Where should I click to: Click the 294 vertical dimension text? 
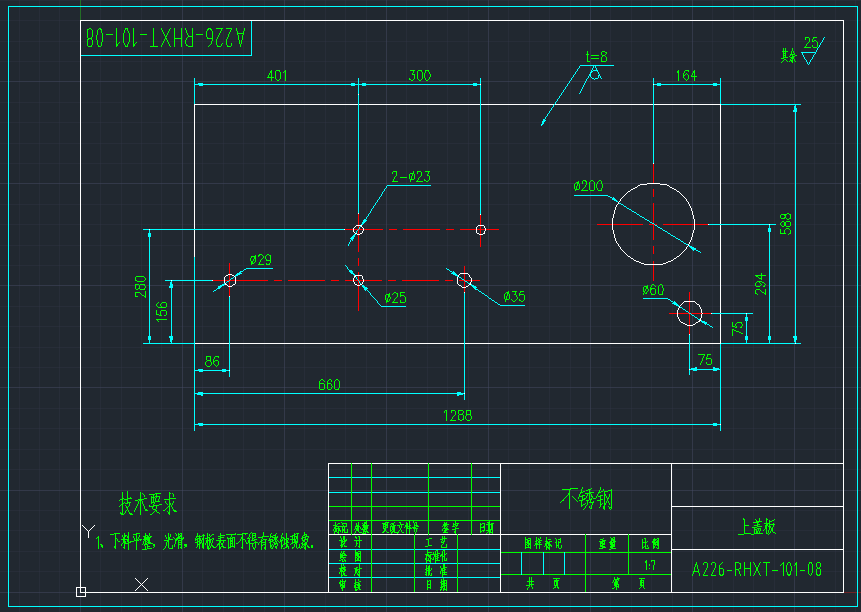760,284
